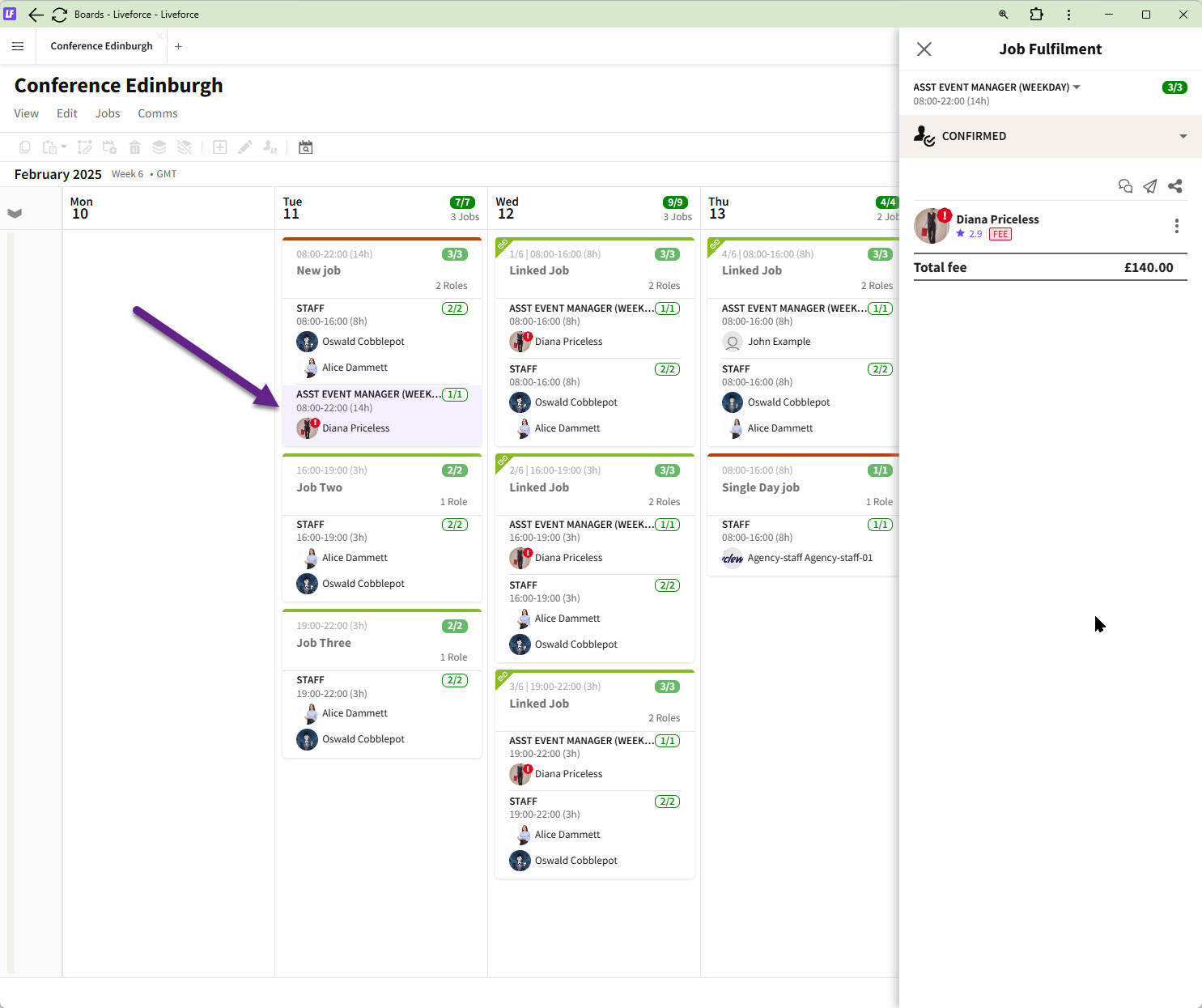Expand the ASST EVENT MANAGER (WEEKDAY) role dropdown

tap(1077, 87)
